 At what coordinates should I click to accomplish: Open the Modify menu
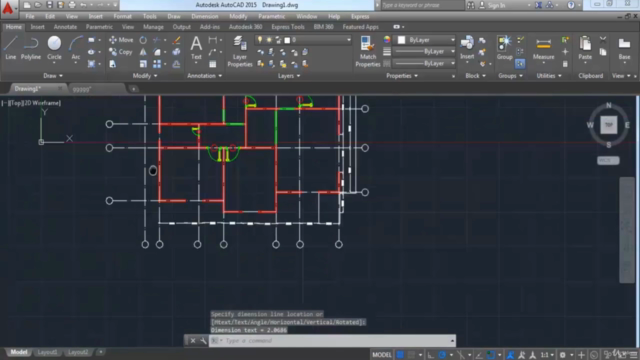tap(238, 16)
